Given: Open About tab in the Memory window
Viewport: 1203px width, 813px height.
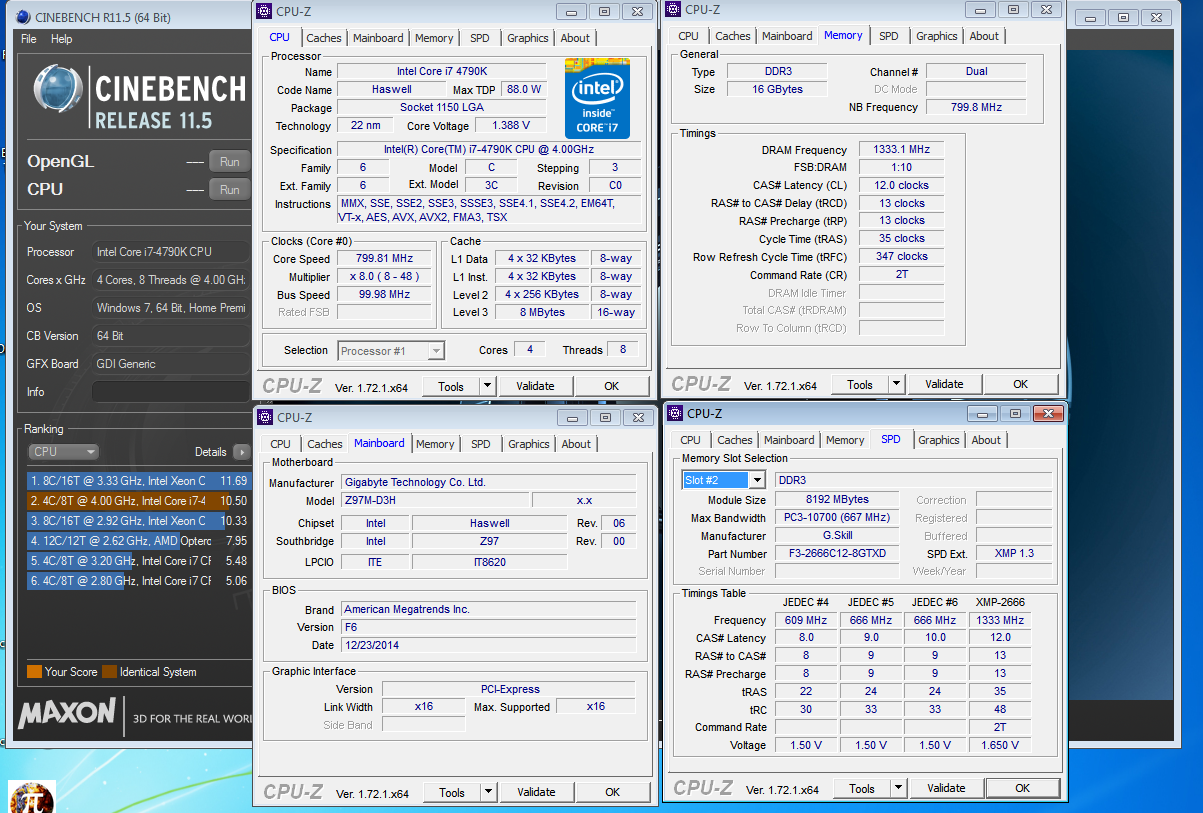Looking at the screenshot, I should click(x=984, y=36).
